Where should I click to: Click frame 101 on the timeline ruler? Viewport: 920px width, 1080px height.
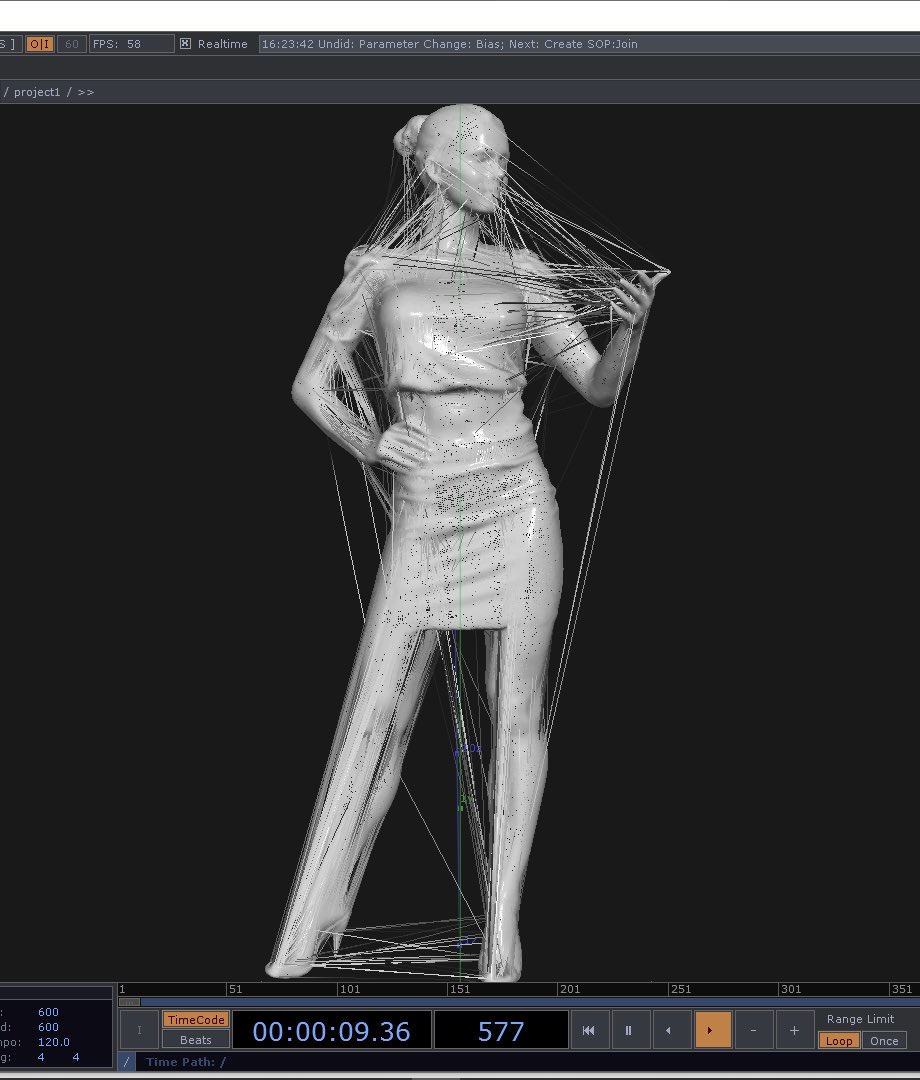350,989
